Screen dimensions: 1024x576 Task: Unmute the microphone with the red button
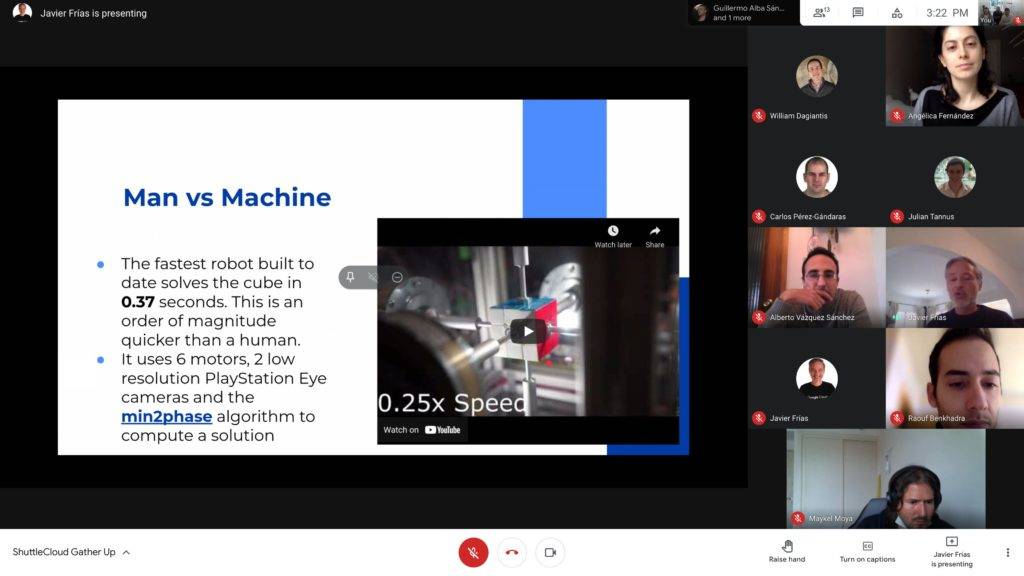473,552
